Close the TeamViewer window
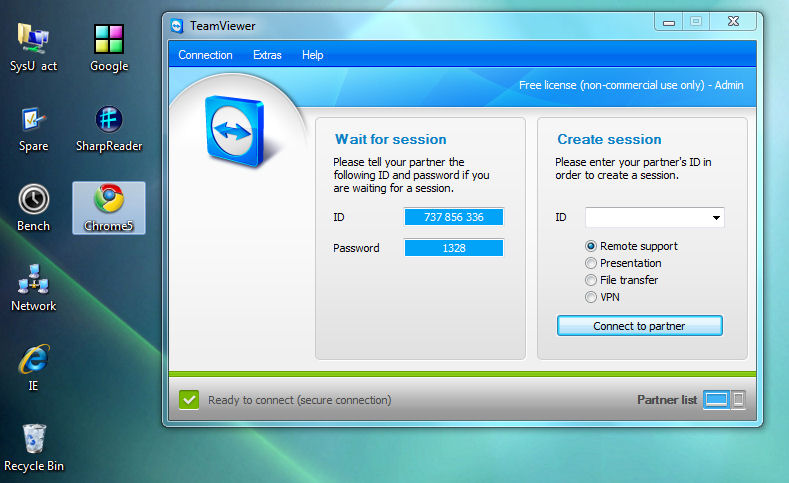789x483 pixels. click(733, 22)
